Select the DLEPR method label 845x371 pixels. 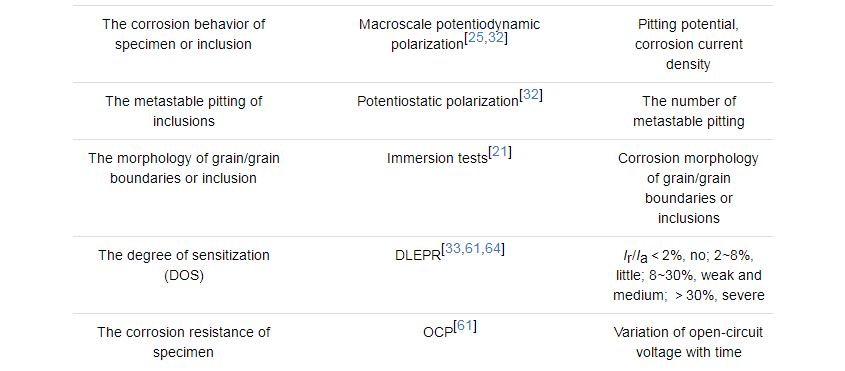[x=418, y=256]
